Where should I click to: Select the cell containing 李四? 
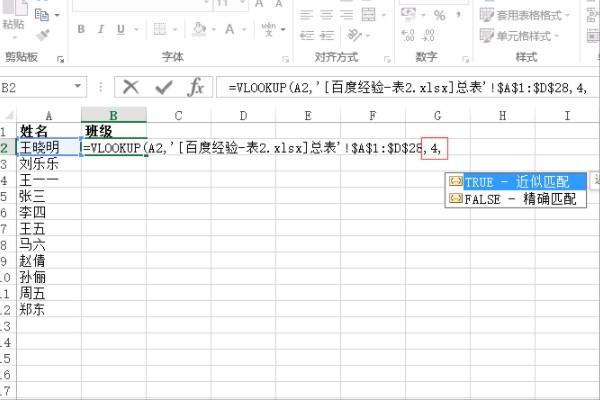tap(49, 212)
